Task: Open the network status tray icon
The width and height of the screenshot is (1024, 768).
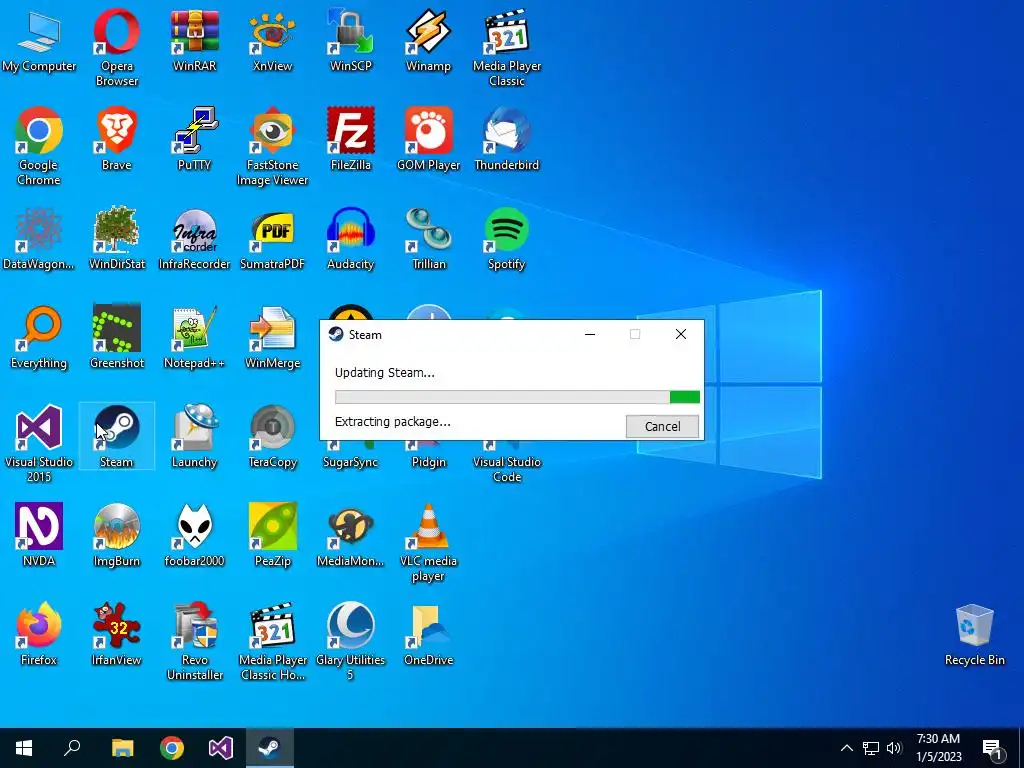Action: 871,748
